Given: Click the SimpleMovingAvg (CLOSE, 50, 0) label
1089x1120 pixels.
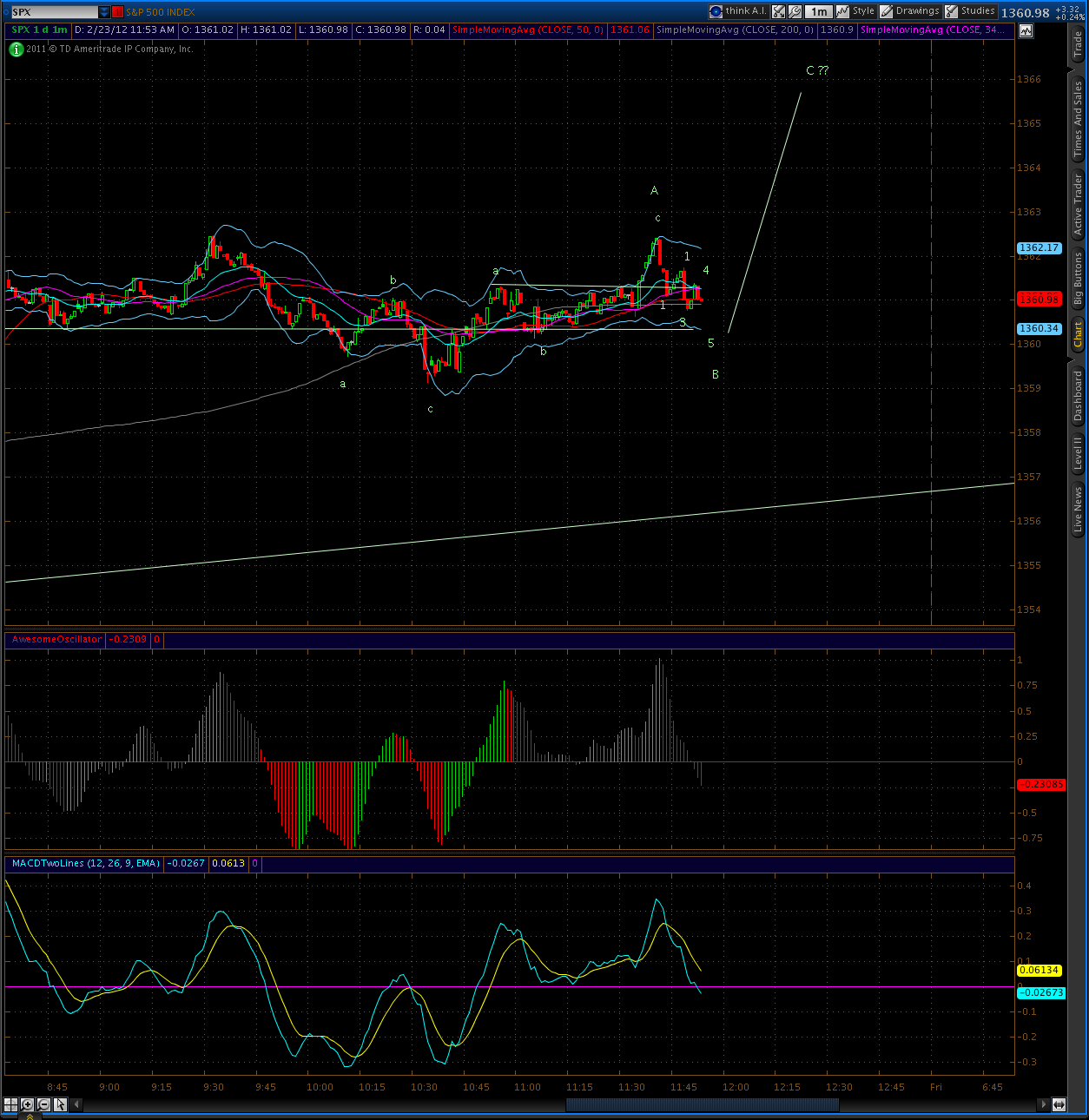Looking at the screenshot, I should (528, 30).
